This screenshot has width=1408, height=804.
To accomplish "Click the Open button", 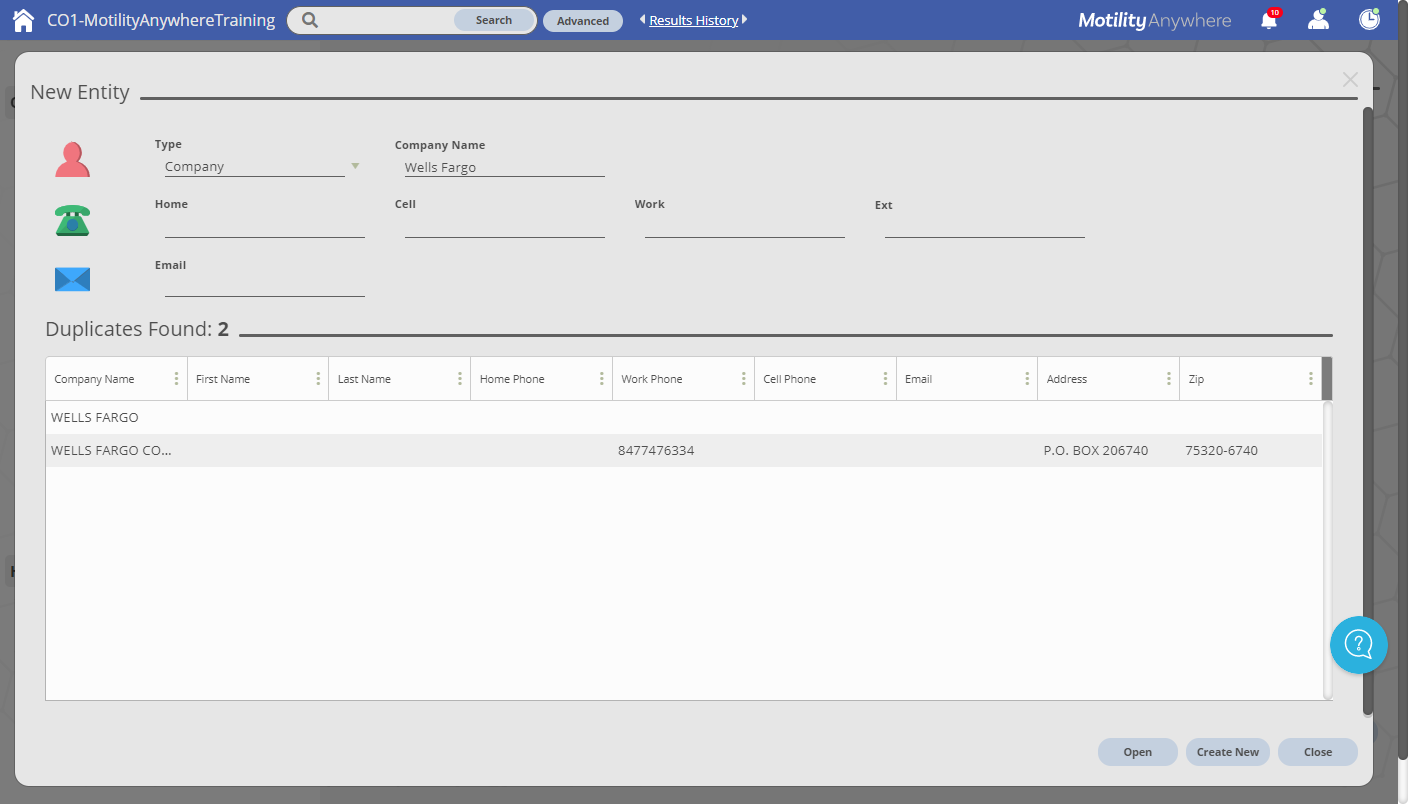I will coord(1137,752).
